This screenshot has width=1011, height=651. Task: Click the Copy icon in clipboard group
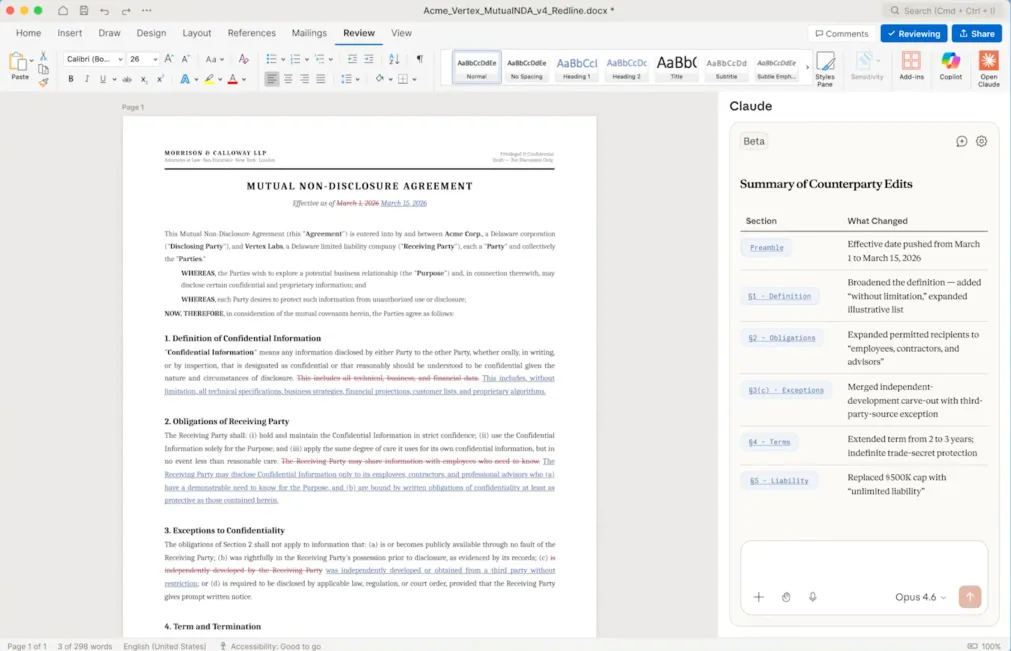[43, 69]
